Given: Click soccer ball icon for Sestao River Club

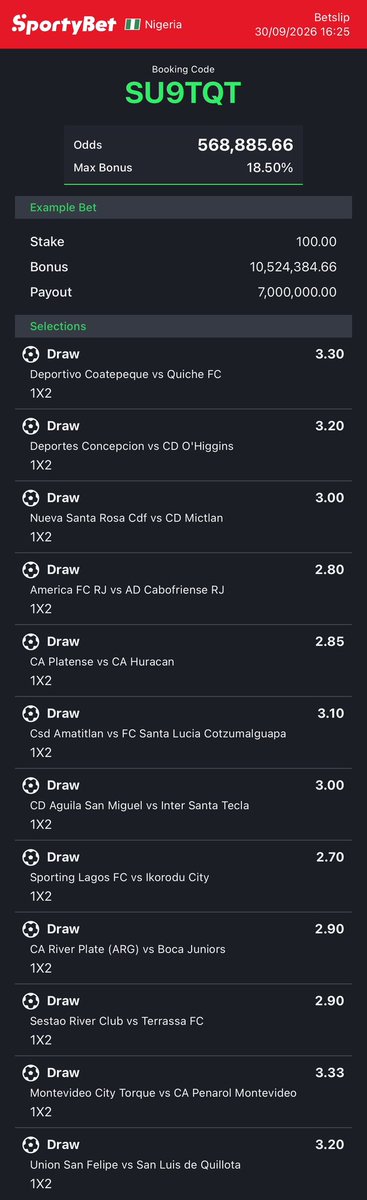Looking at the screenshot, I should coord(31,1001).
